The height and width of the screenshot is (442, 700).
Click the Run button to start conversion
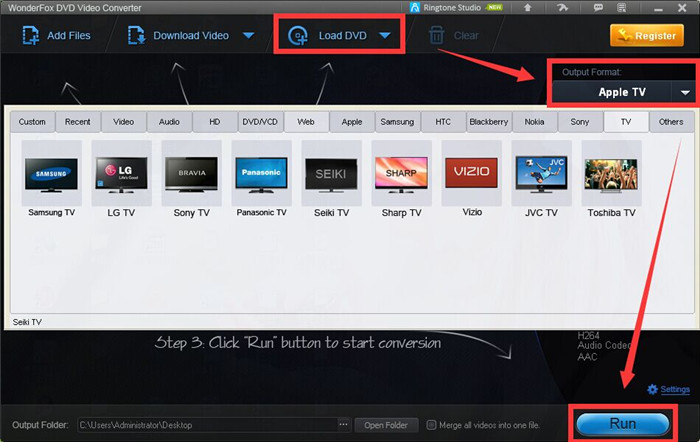[x=623, y=423]
